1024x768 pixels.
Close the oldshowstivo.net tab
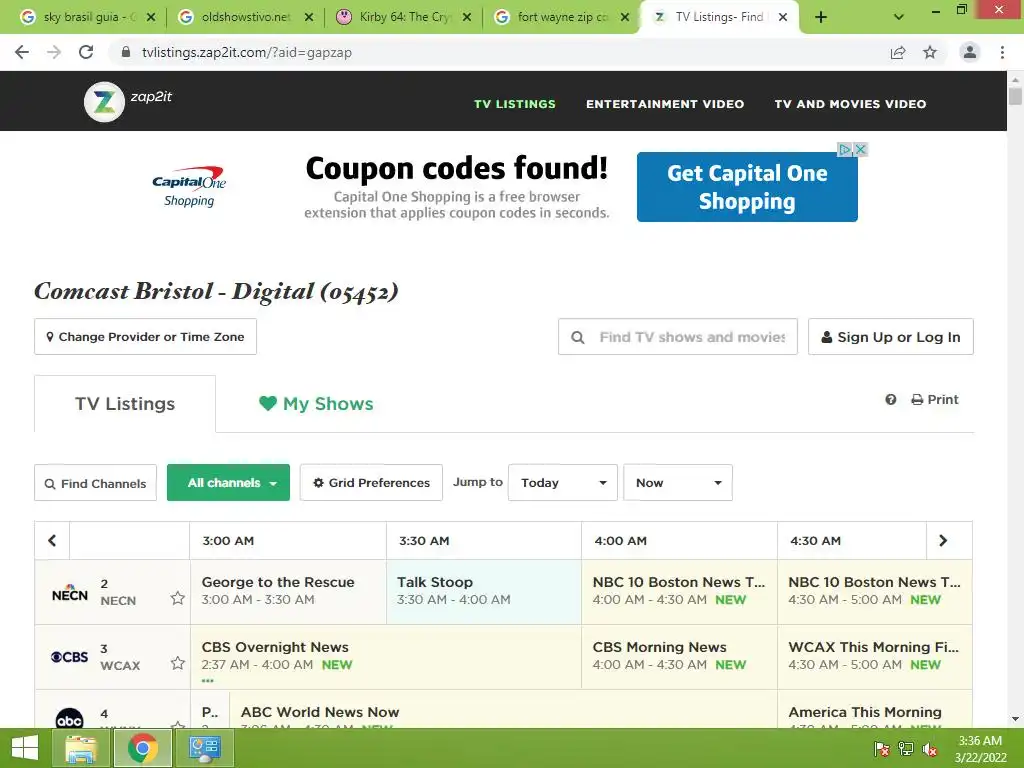click(x=309, y=18)
